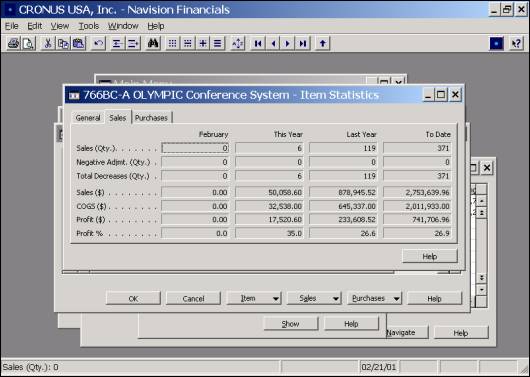The height and width of the screenshot is (377, 530).
Task: Click the dark blue square toolbar icon
Action: (x=497, y=44)
